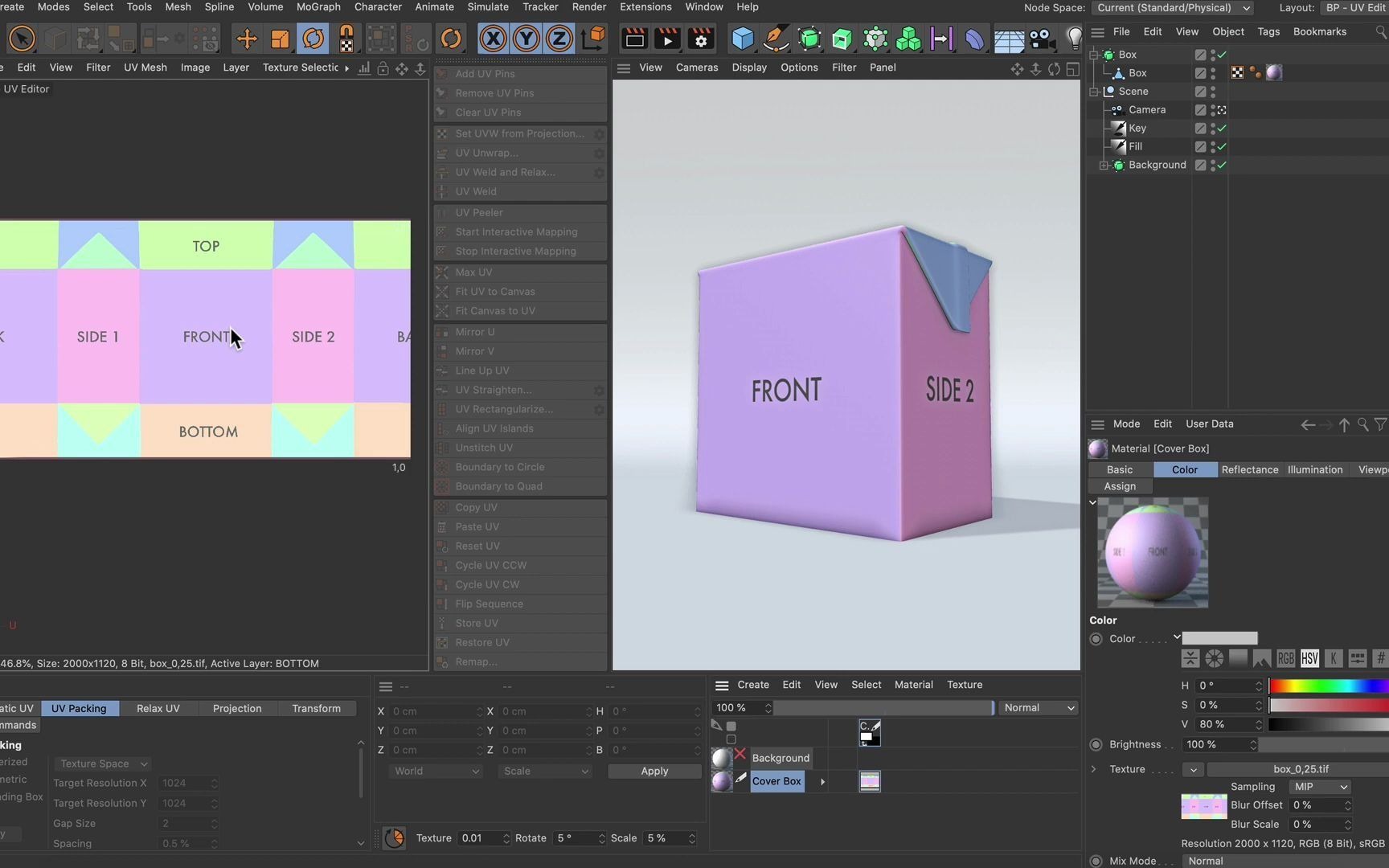Image resolution: width=1389 pixels, height=868 pixels.
Task: Switch the color picker to RGB mode
Action: click(1285, 658)
